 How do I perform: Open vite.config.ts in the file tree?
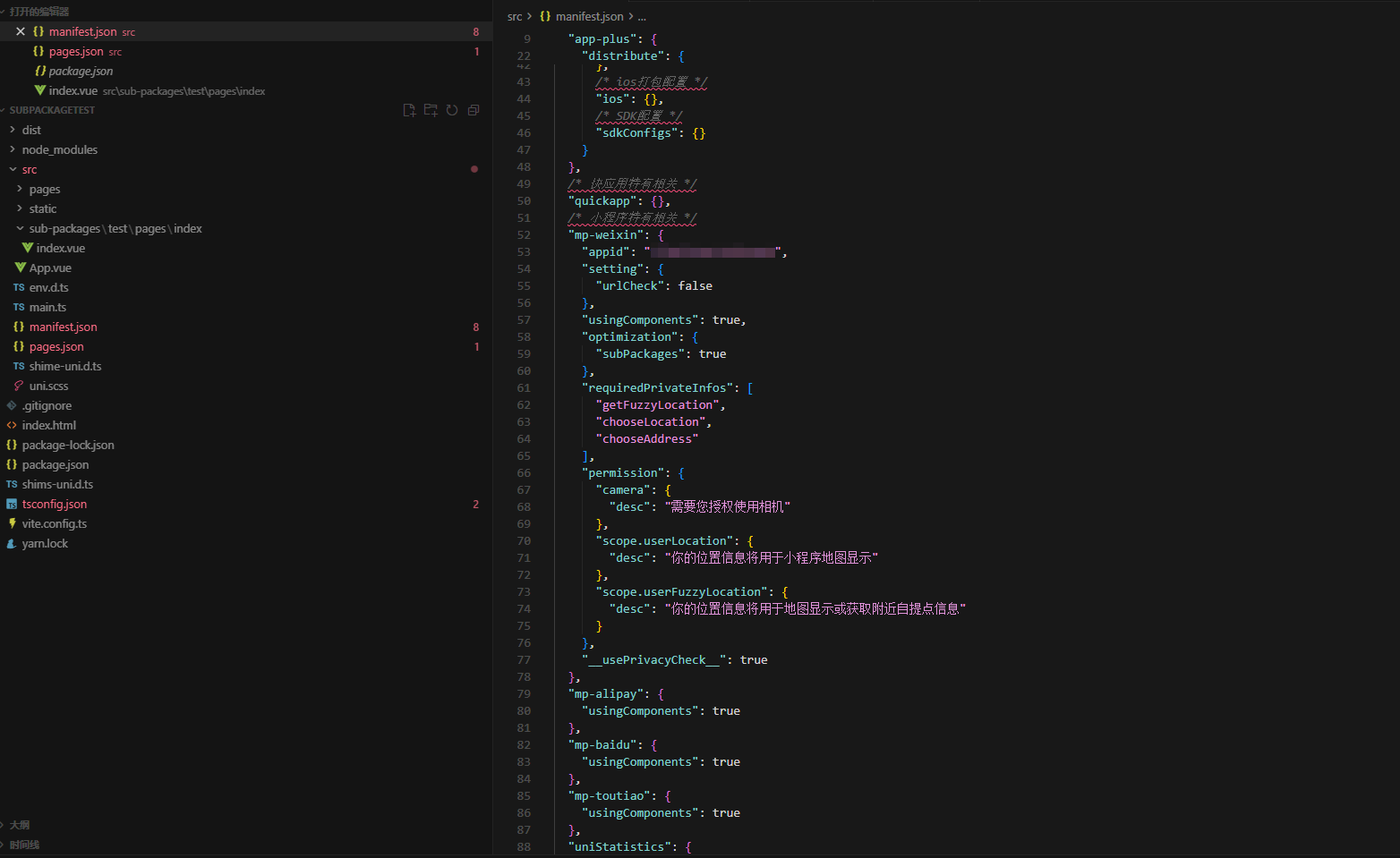(x=55, y=523)
